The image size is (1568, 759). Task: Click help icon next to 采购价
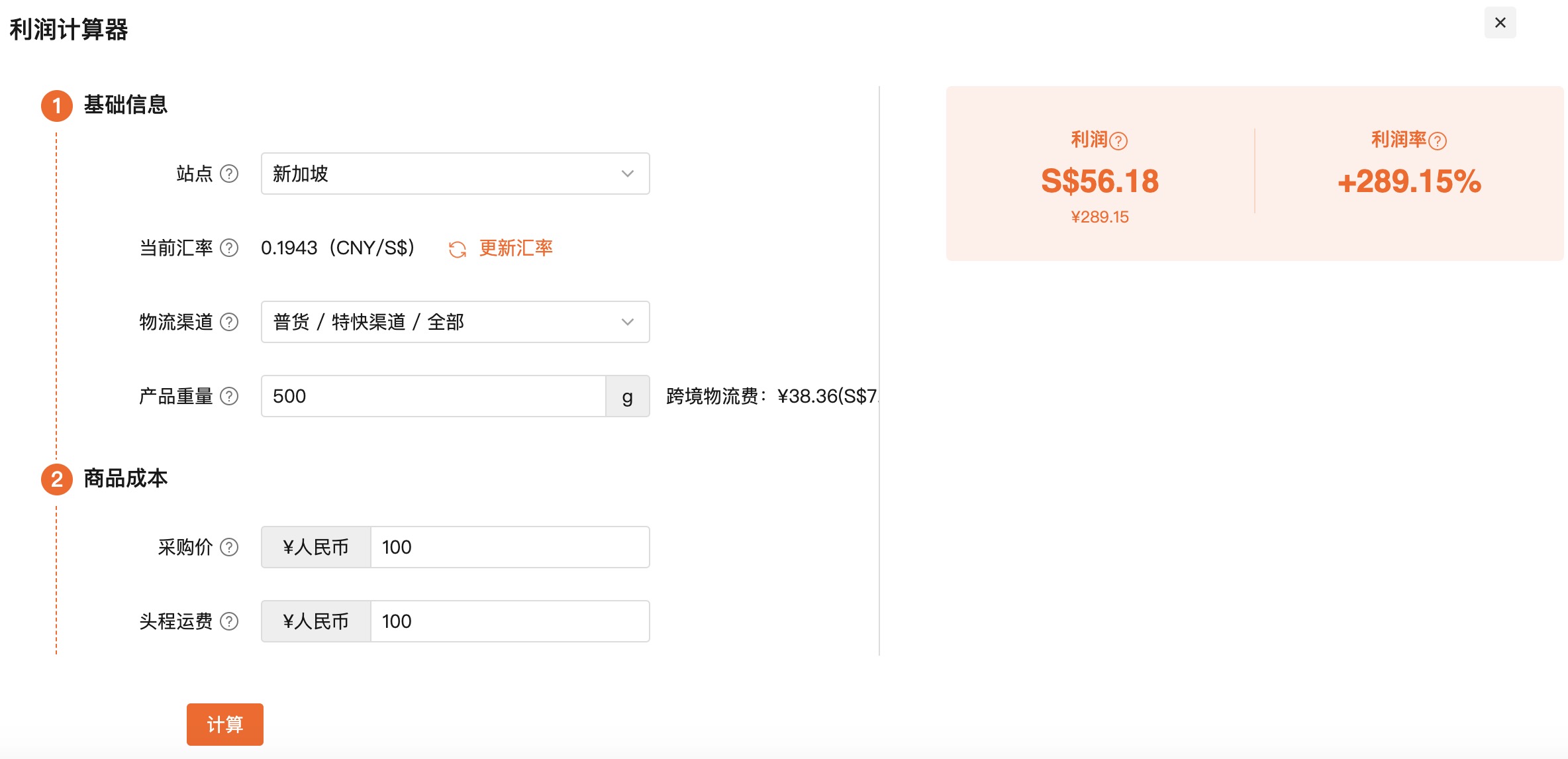coord(229,547)
